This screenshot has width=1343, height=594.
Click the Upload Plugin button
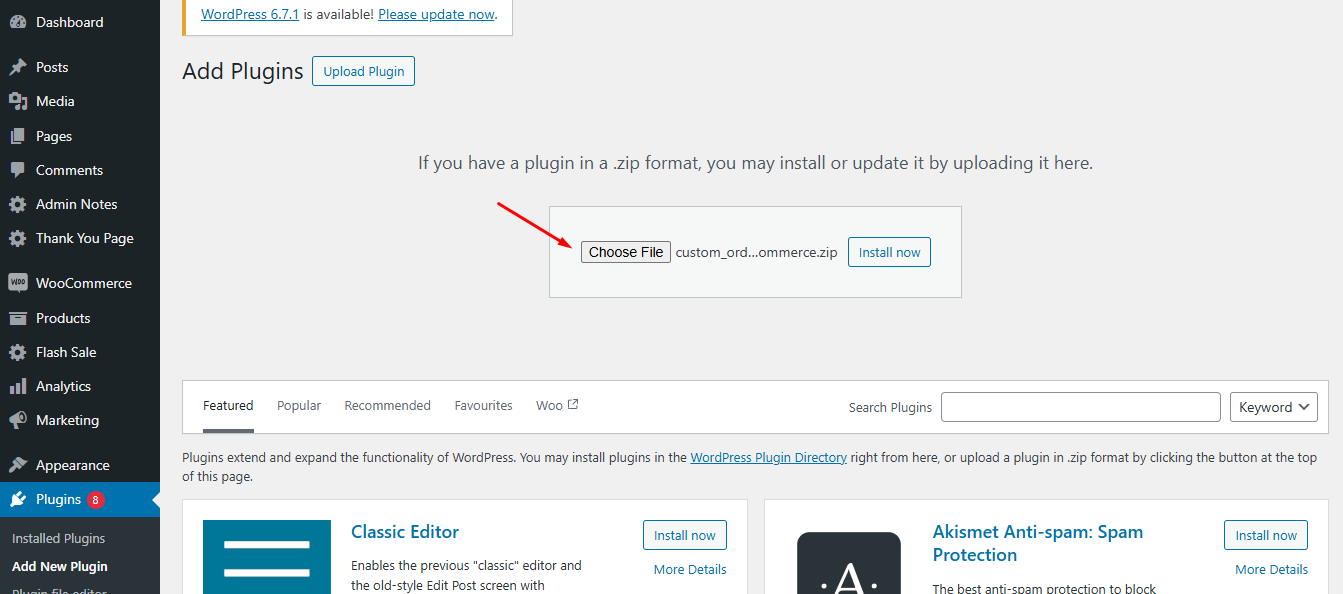(x=363, y=71)
